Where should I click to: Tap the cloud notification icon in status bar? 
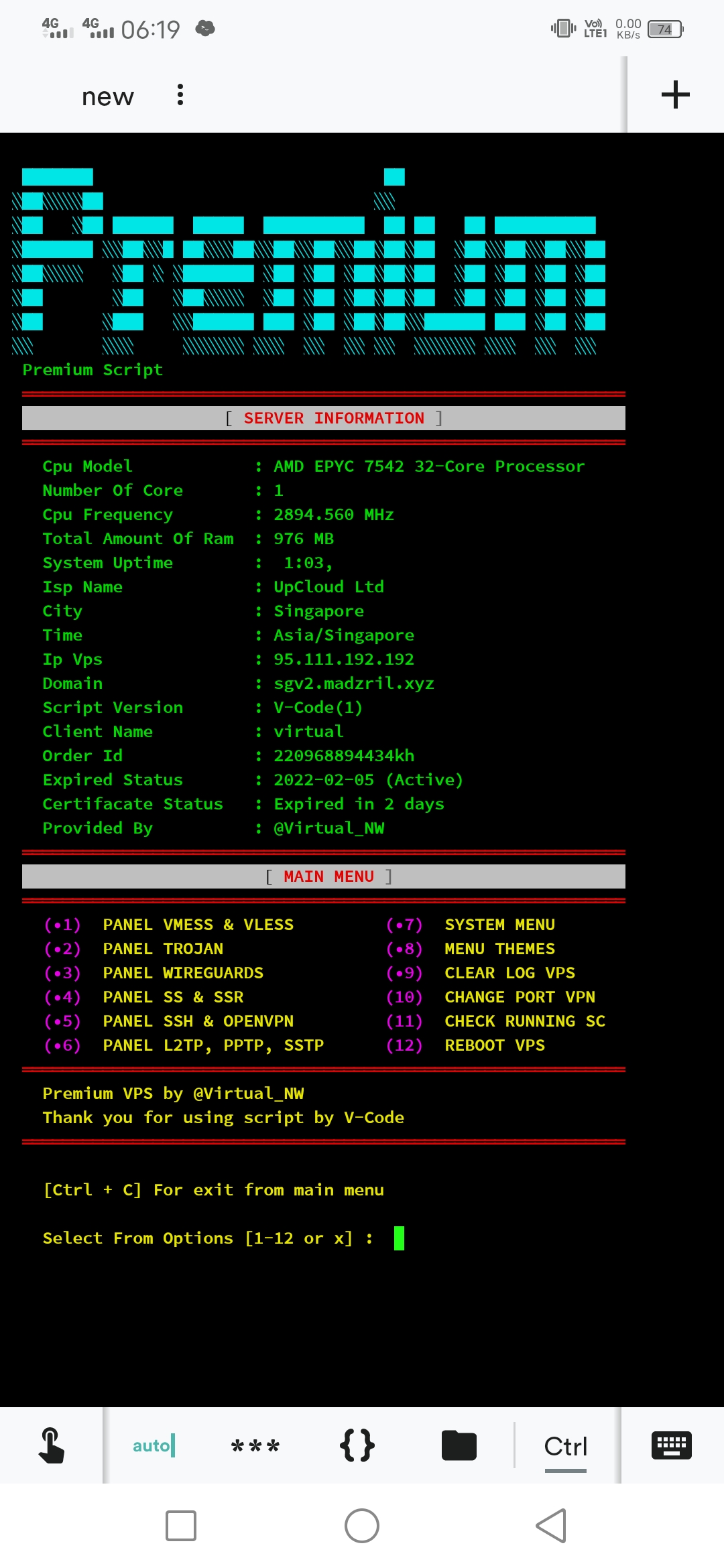tap(205, 28)
